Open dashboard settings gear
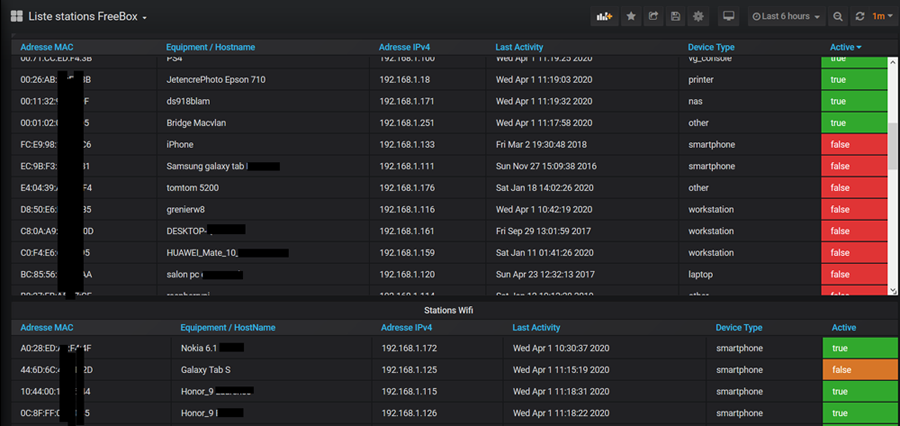 tap(698, 17)
